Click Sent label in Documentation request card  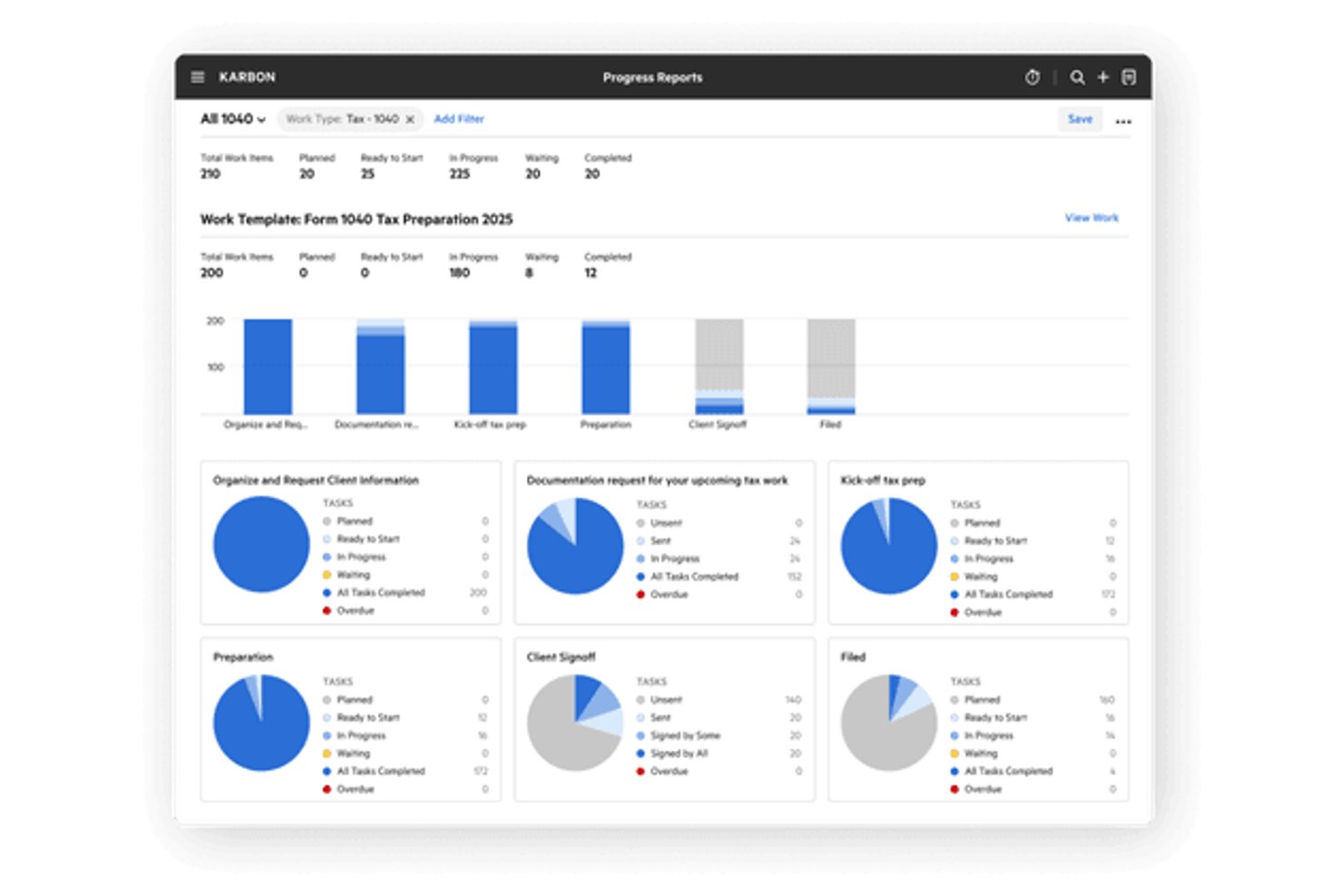(660, 541)
